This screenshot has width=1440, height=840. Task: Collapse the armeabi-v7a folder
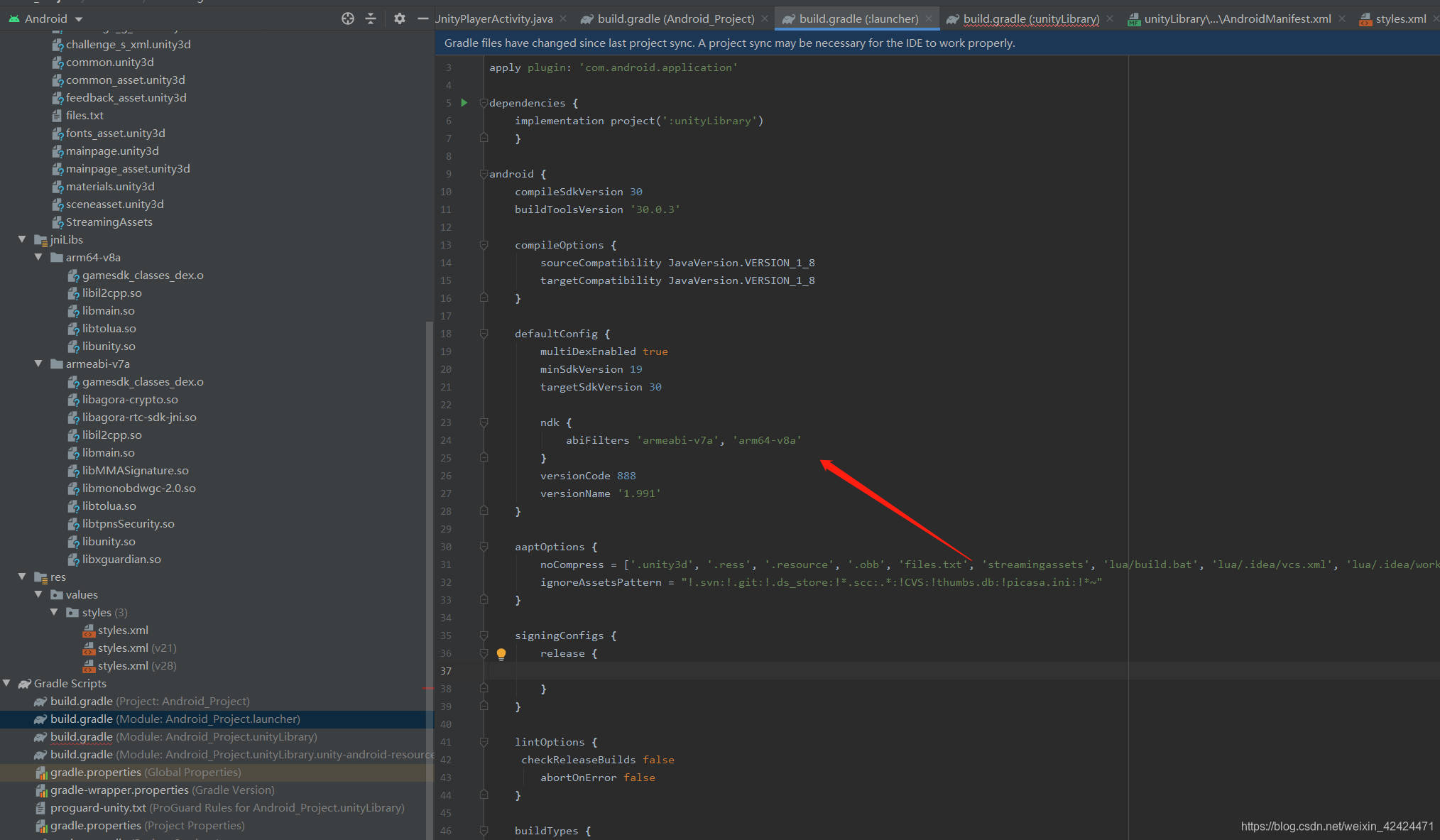38,364
